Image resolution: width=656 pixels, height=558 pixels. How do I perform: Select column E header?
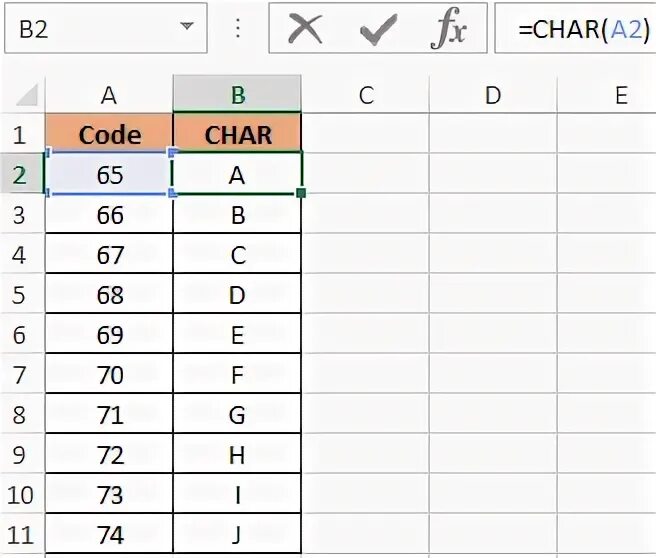point(607,95)
